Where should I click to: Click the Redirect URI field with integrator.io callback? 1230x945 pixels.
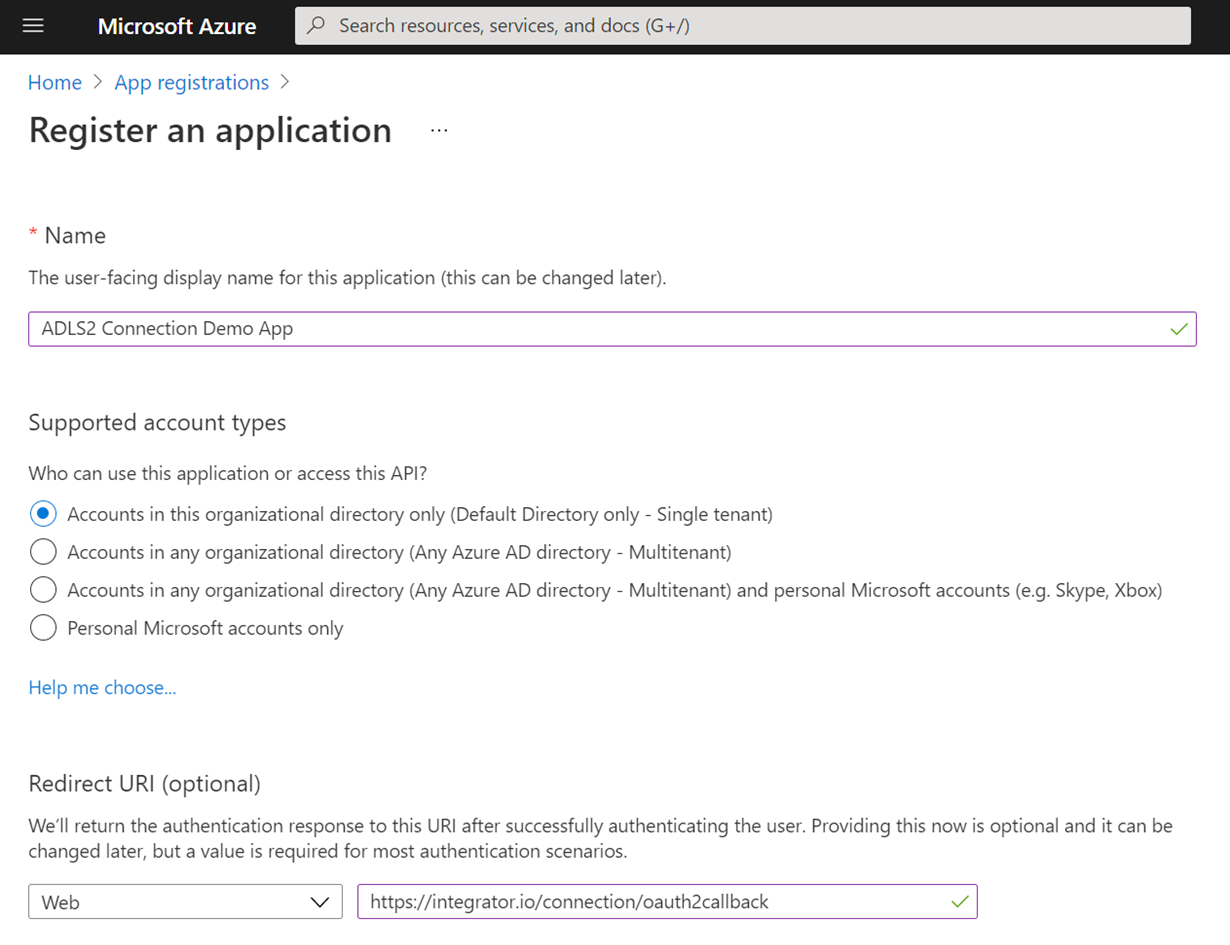pos(667,902)
